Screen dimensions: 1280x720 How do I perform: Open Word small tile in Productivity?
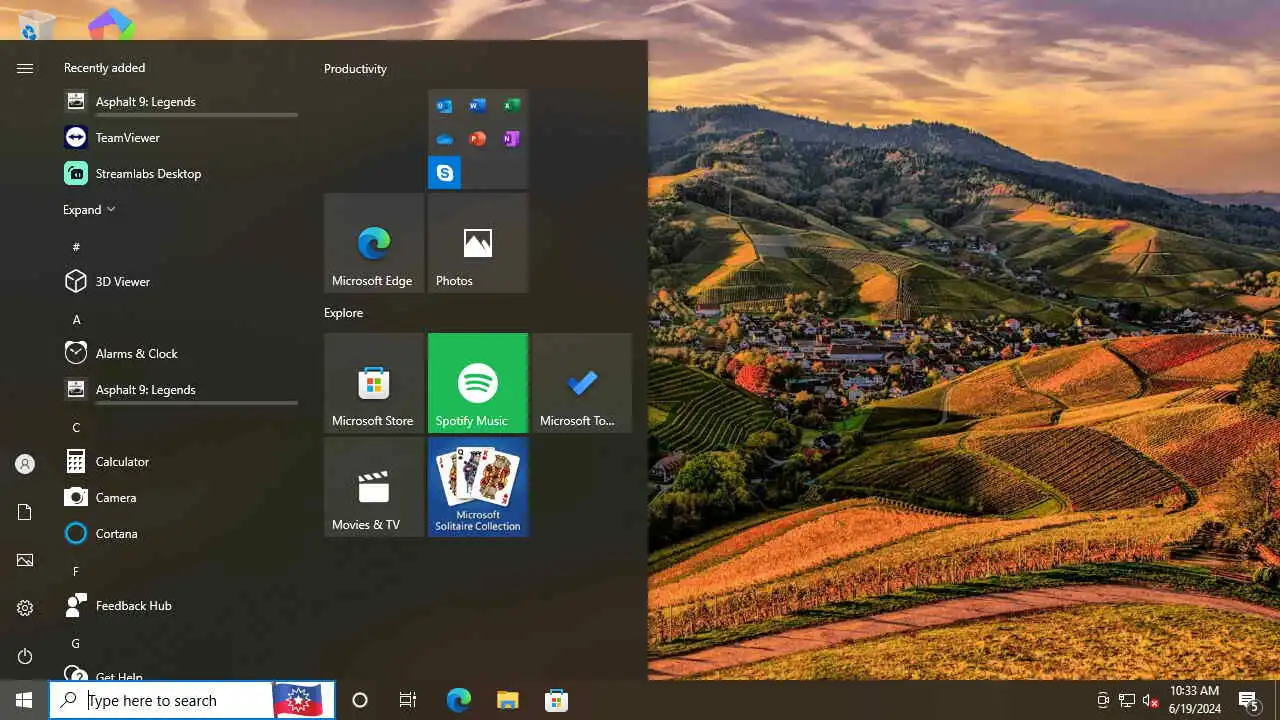pyautogui.click(x=478, y=106)
